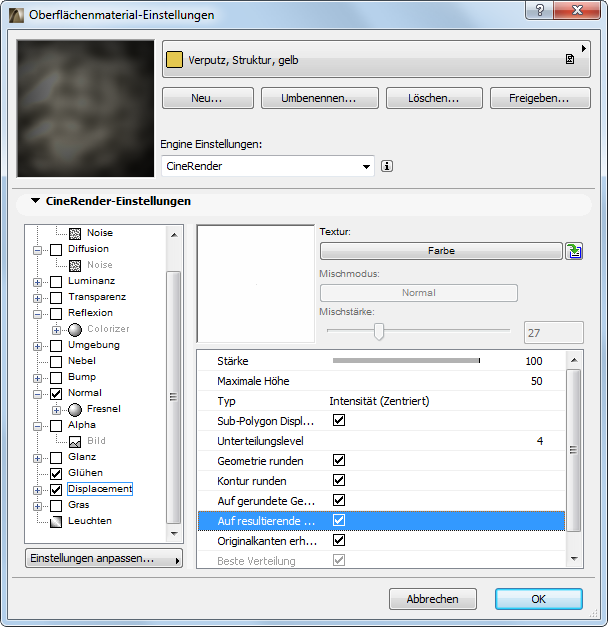
Task: Expand the Fresnel sub-node
Action: point(56,410)
